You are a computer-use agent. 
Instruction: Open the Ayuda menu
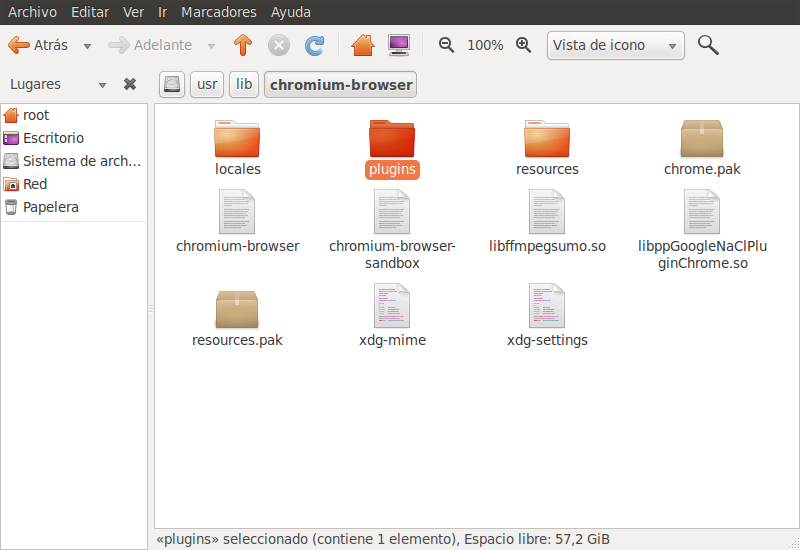point(291,12)
